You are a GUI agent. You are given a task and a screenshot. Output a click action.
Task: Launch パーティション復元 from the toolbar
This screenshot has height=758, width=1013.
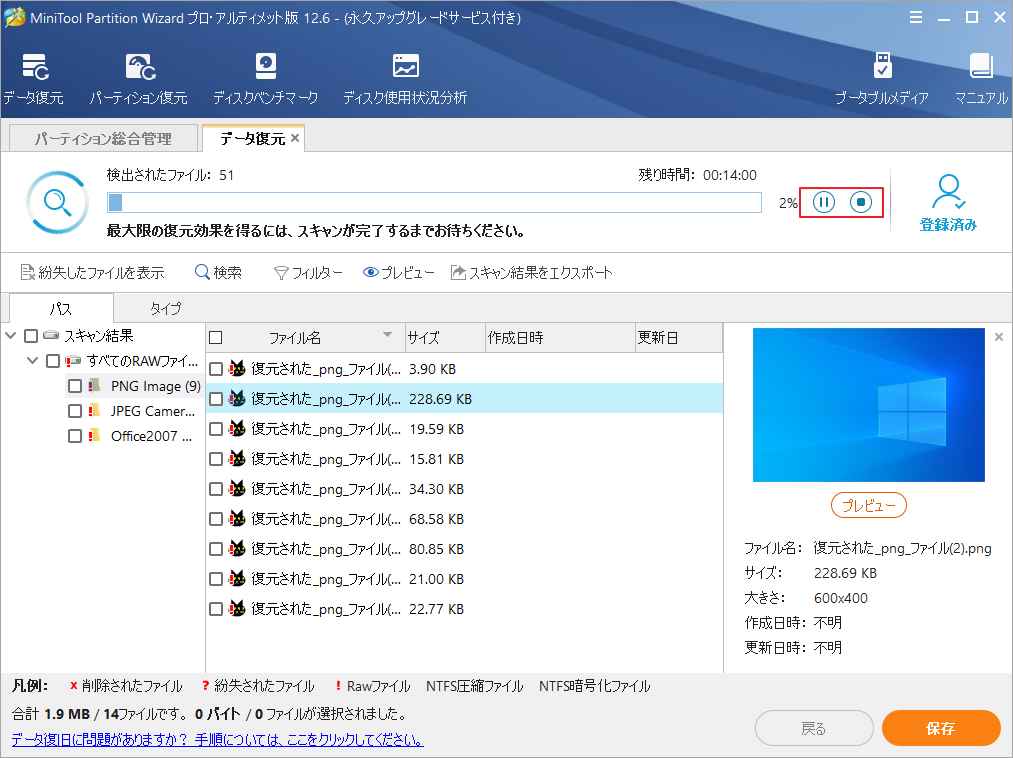(x=138, y=78)
